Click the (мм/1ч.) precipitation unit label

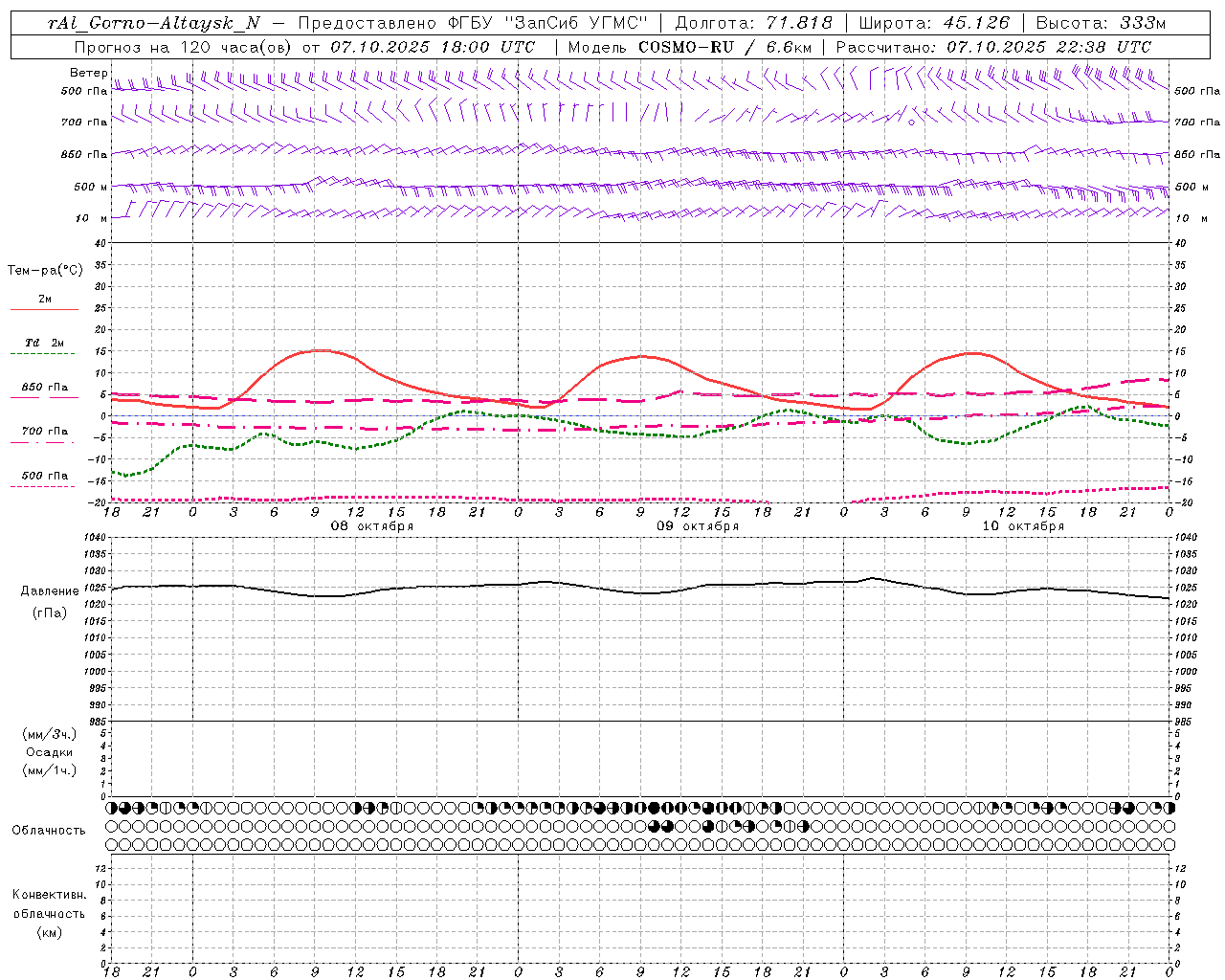point(50,770)
